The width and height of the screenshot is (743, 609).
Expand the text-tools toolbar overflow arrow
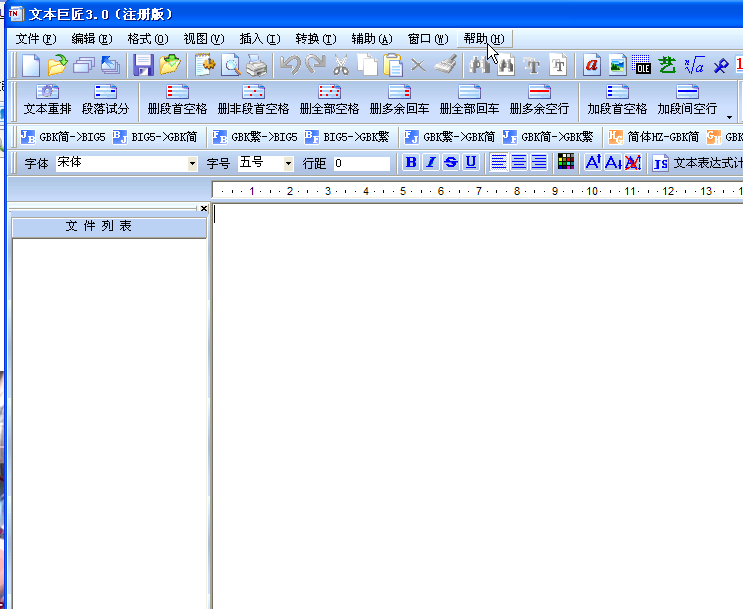[x=729, y=117]
